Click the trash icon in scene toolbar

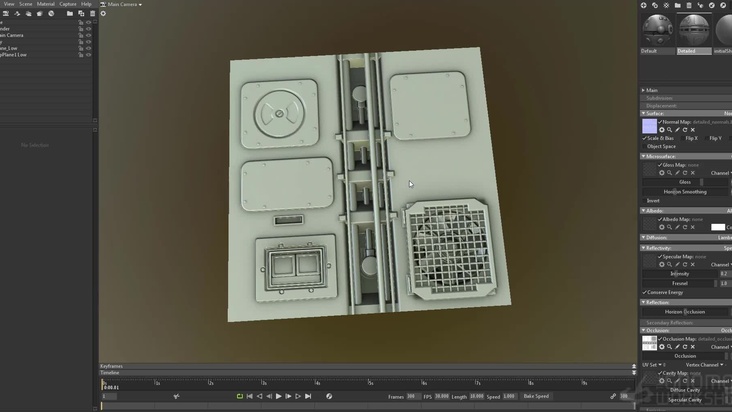pyautogui.click(x=92, y=14)
